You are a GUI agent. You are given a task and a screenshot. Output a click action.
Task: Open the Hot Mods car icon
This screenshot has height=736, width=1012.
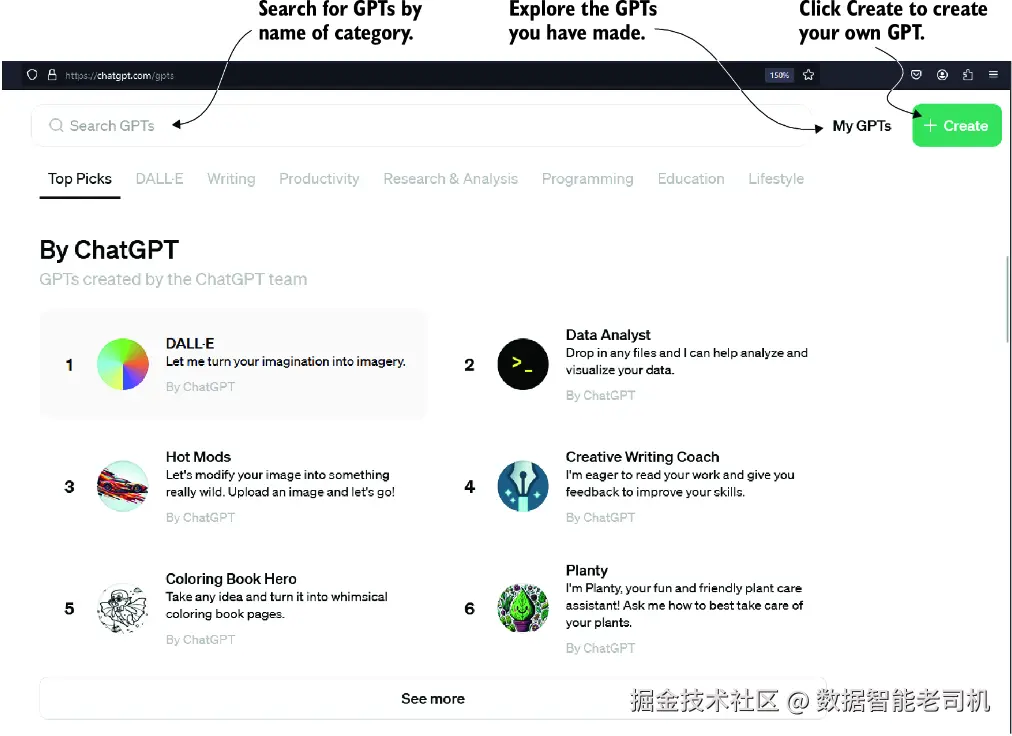point(123,486)
